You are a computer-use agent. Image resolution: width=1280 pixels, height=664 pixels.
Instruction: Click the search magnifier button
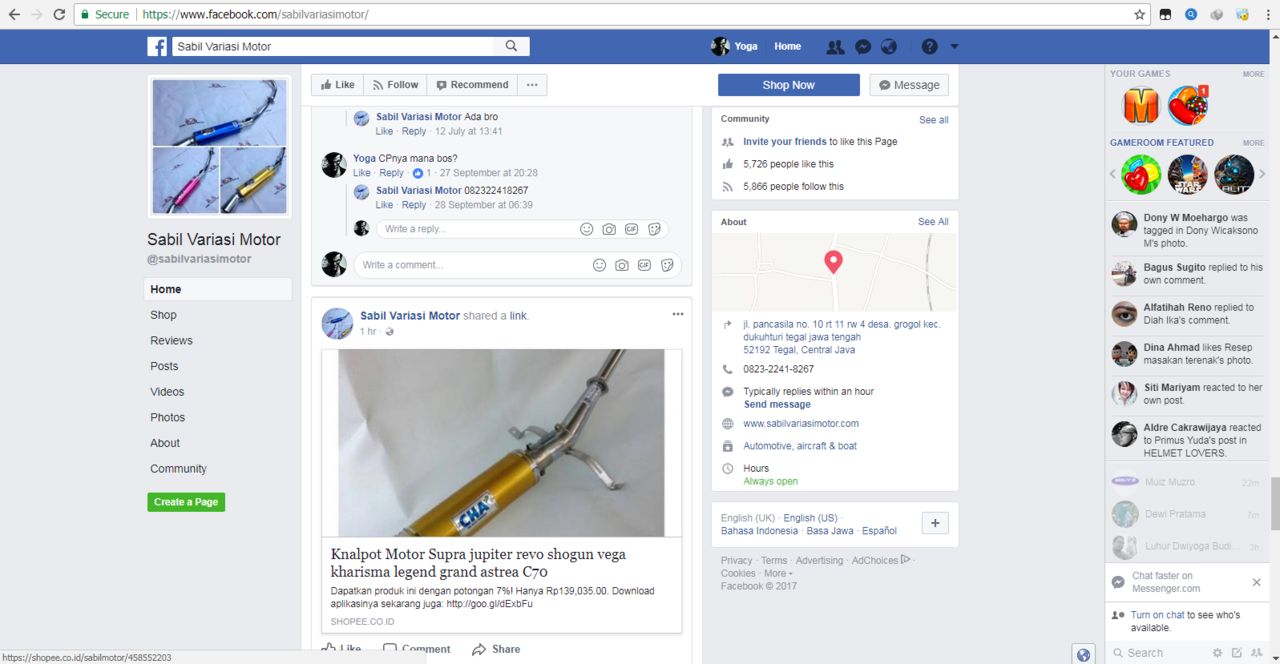pos(511,46)
